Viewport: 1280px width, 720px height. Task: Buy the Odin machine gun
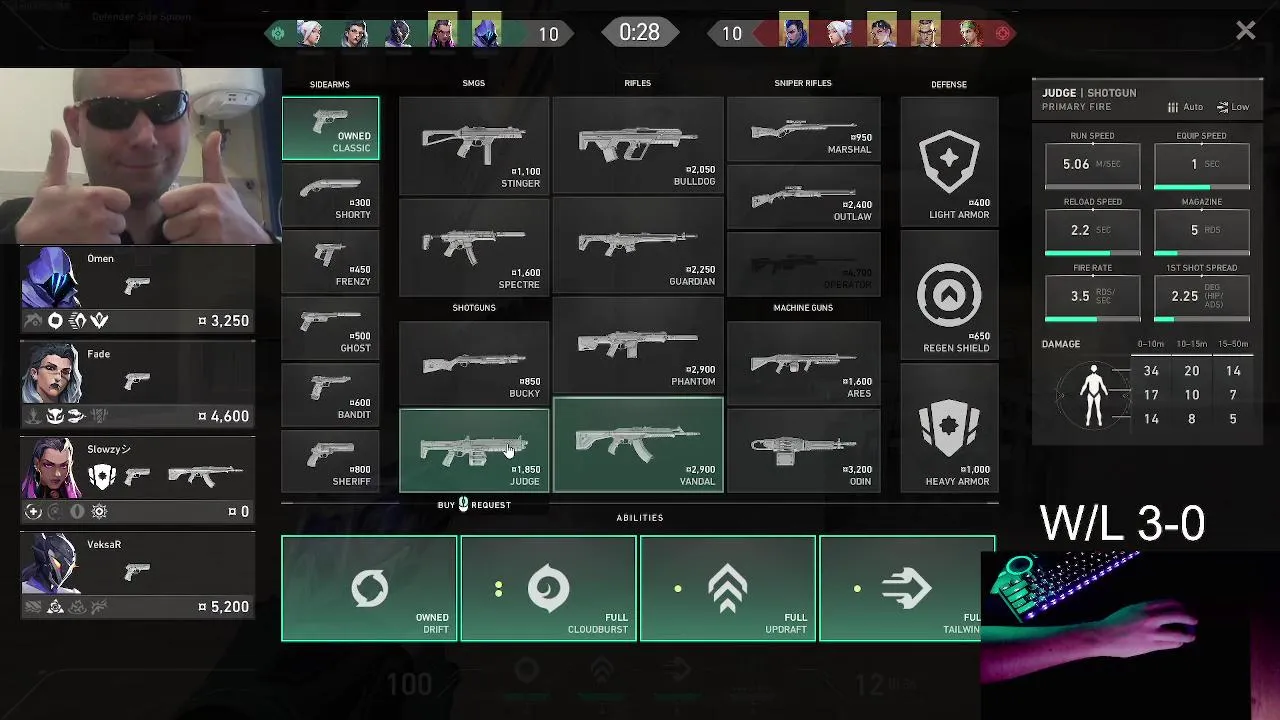(803, 450)
